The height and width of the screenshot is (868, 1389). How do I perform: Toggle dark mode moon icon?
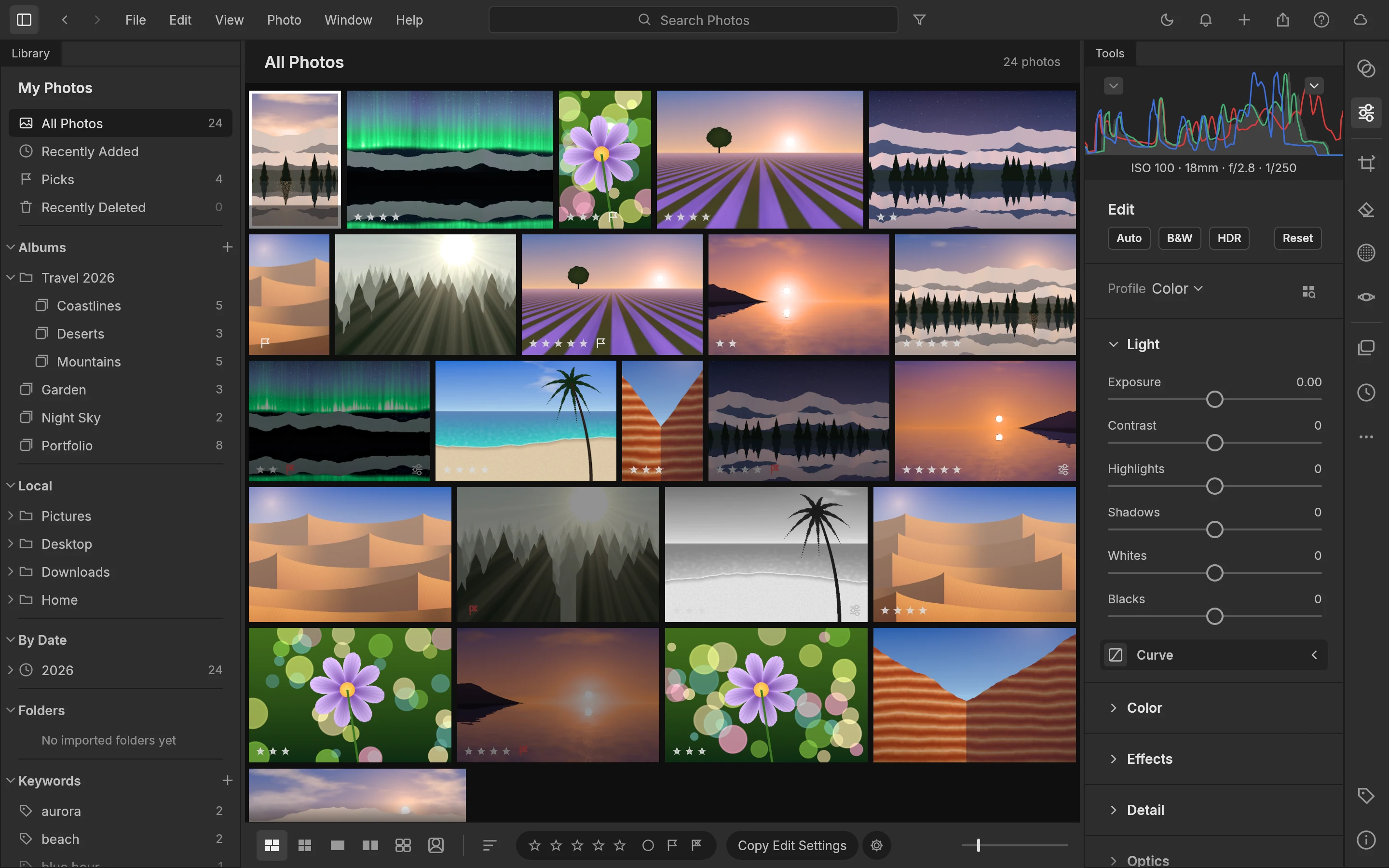click(1167, 20)
